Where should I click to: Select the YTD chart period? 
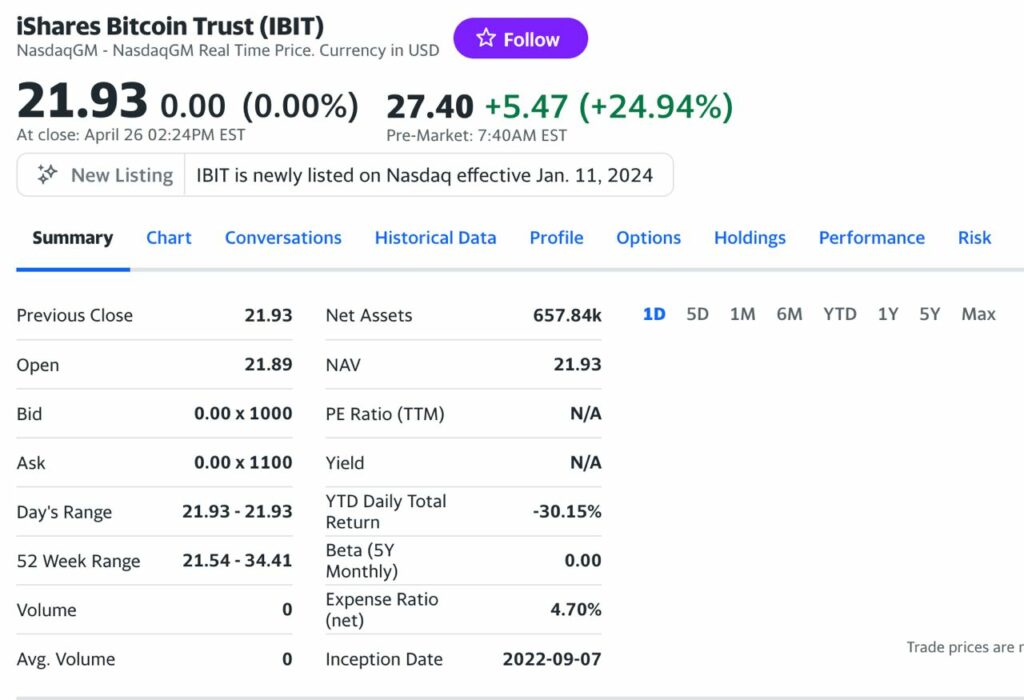coord(839,313)
